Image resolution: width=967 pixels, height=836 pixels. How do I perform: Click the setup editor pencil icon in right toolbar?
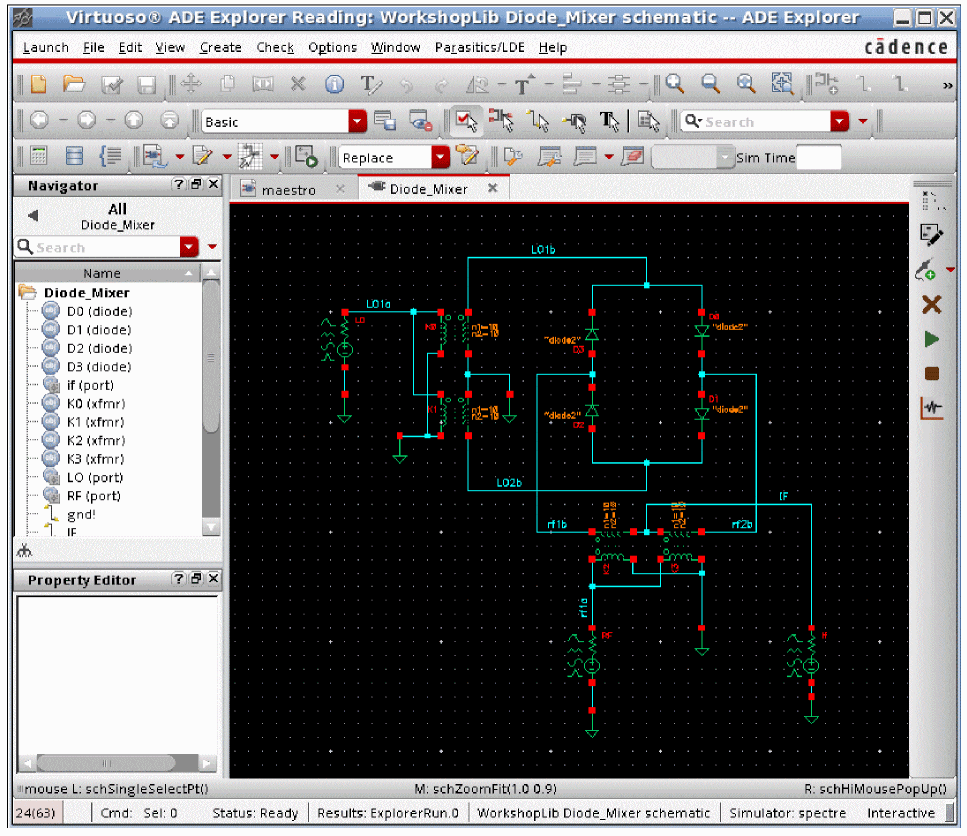(x=932, y=235)
